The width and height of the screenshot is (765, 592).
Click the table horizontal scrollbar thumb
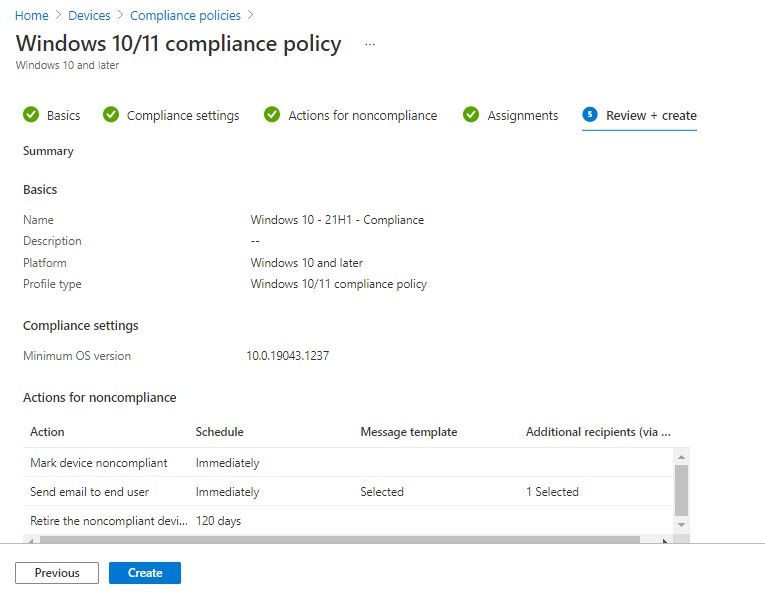pos(340,540)
